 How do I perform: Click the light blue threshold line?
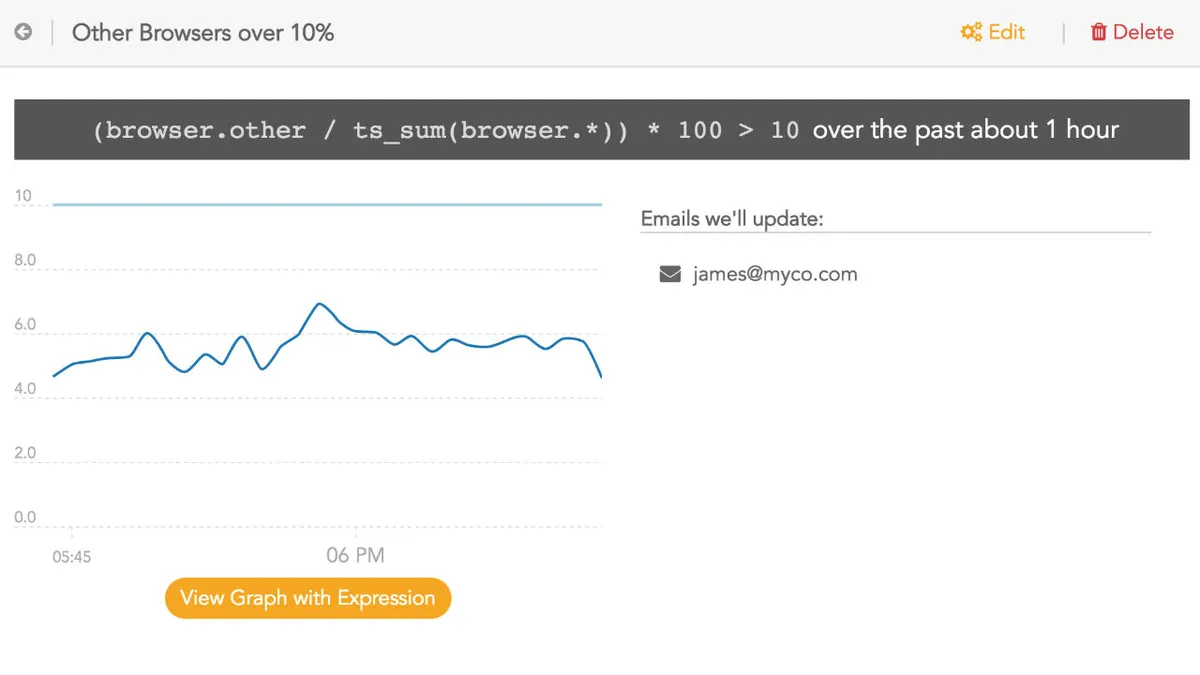point(330,204)
